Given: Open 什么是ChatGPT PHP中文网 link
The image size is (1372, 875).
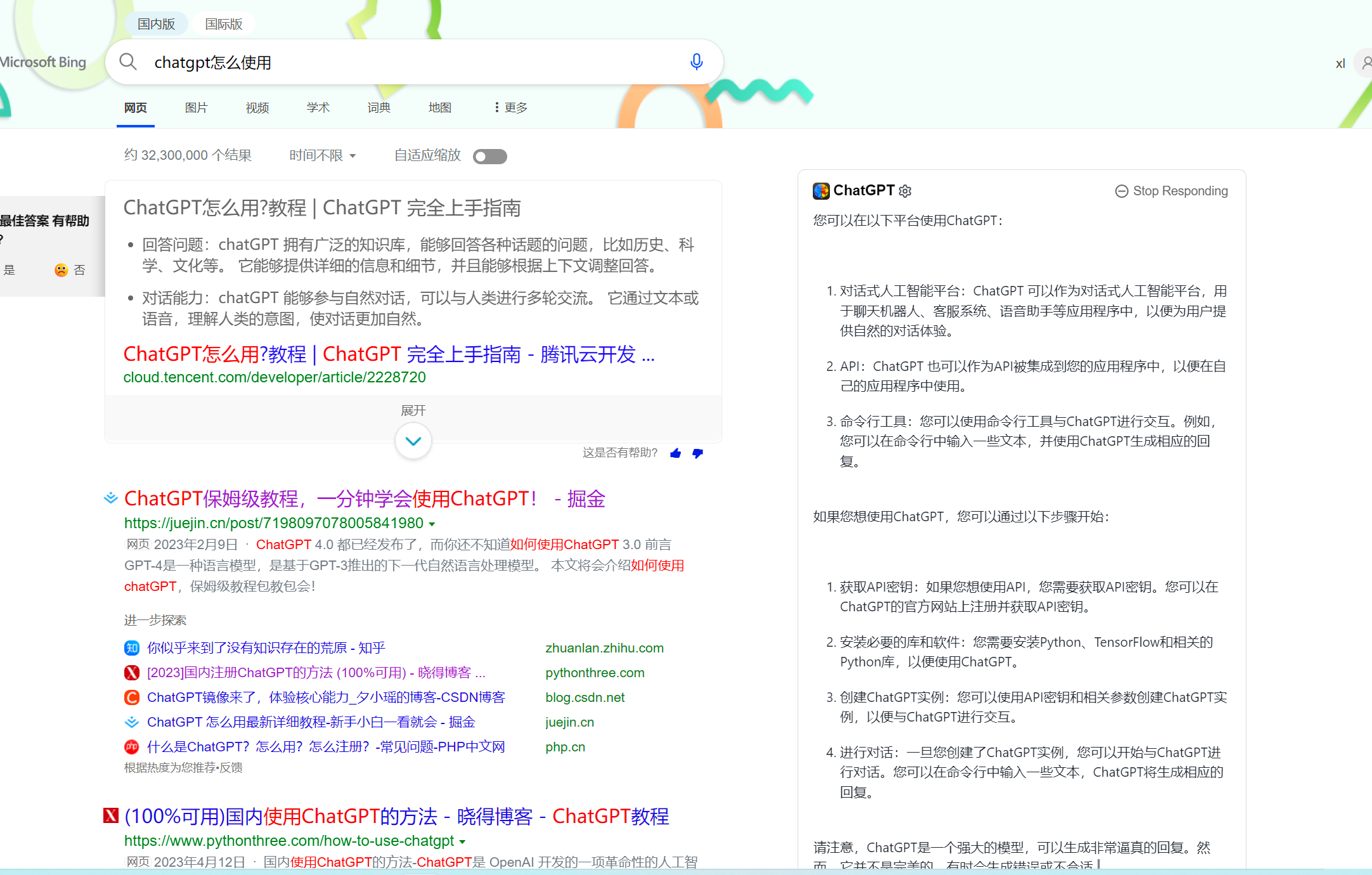Looking at the screenshot, I should pos(326,747).
